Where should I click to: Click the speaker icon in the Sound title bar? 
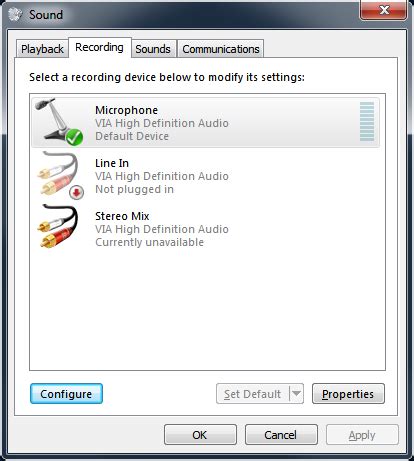pyautogui.click(x=15, y=14)
